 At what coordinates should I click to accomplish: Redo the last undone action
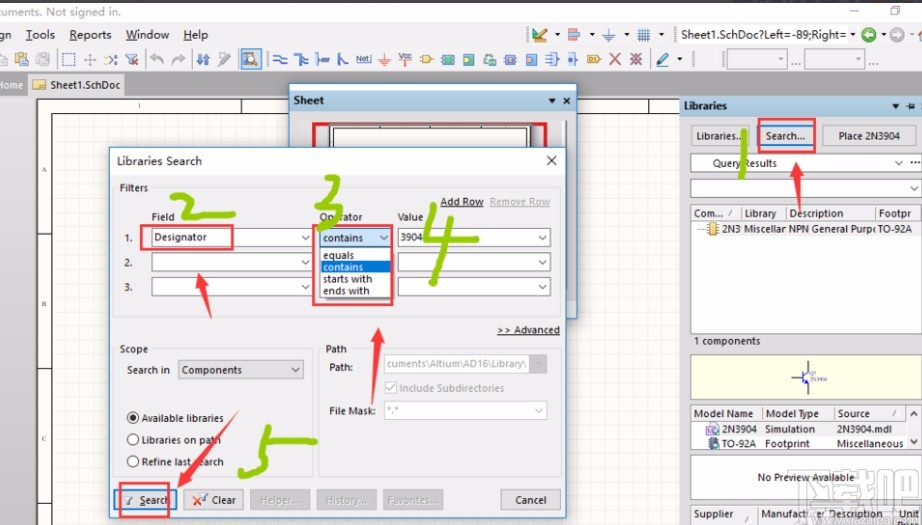coord(178,59)
